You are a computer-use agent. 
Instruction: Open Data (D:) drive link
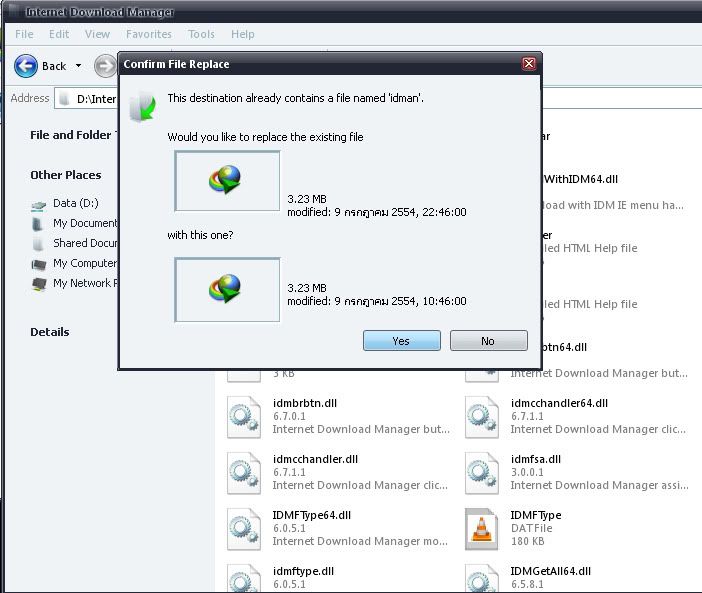click(x=76, y=203)
